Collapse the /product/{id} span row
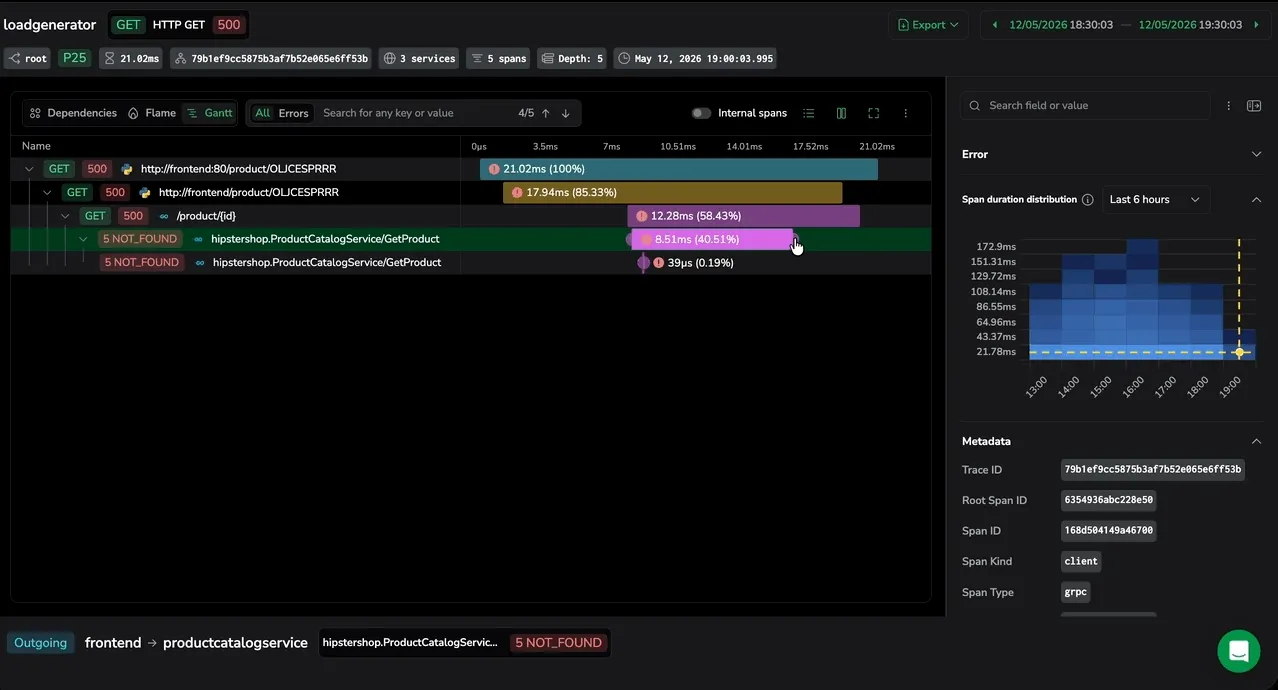The width and height of the screenshot is (1278, 690). pyautogui.click(x=65, y=215)
